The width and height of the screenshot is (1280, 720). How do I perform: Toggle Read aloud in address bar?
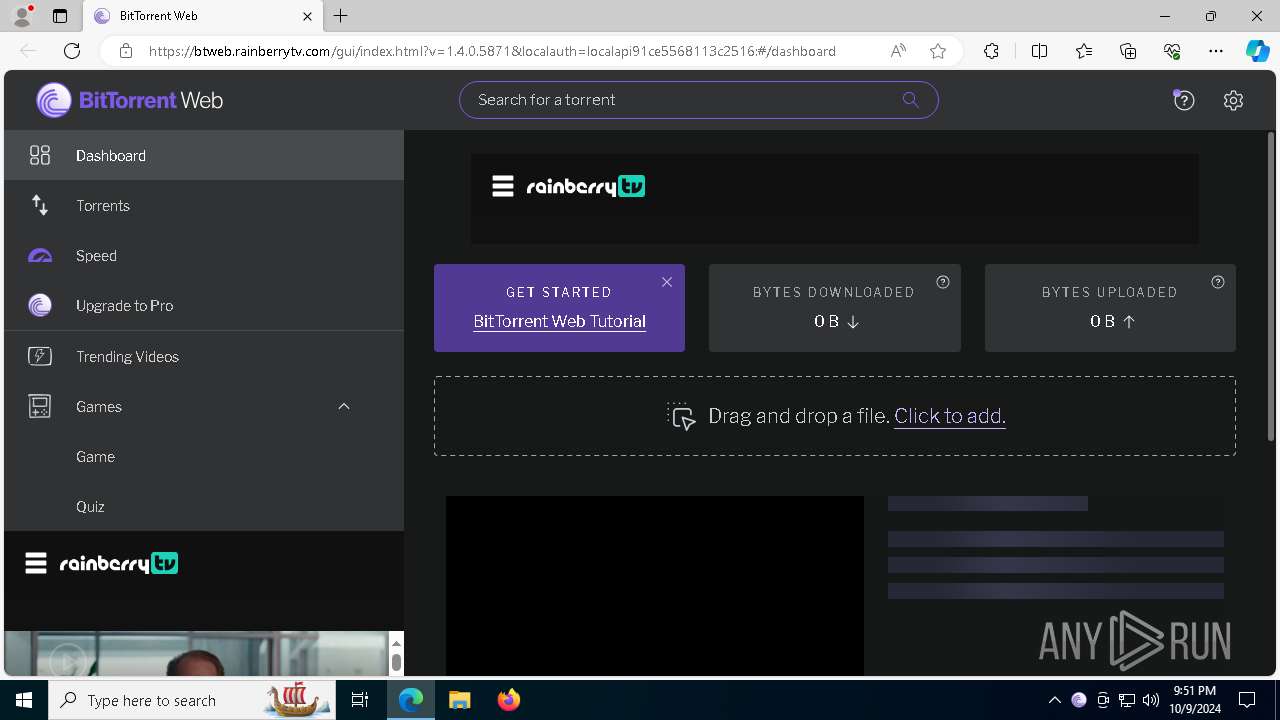point(898,51)
